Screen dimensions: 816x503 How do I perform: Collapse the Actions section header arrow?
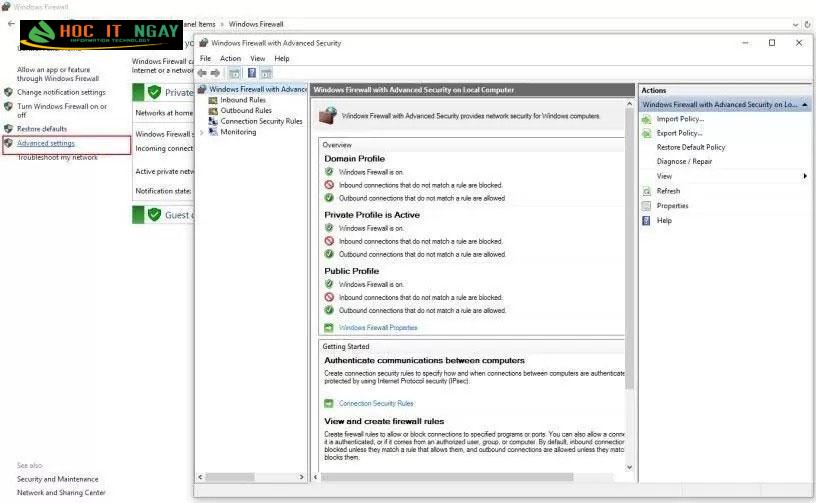click(805, 105)
